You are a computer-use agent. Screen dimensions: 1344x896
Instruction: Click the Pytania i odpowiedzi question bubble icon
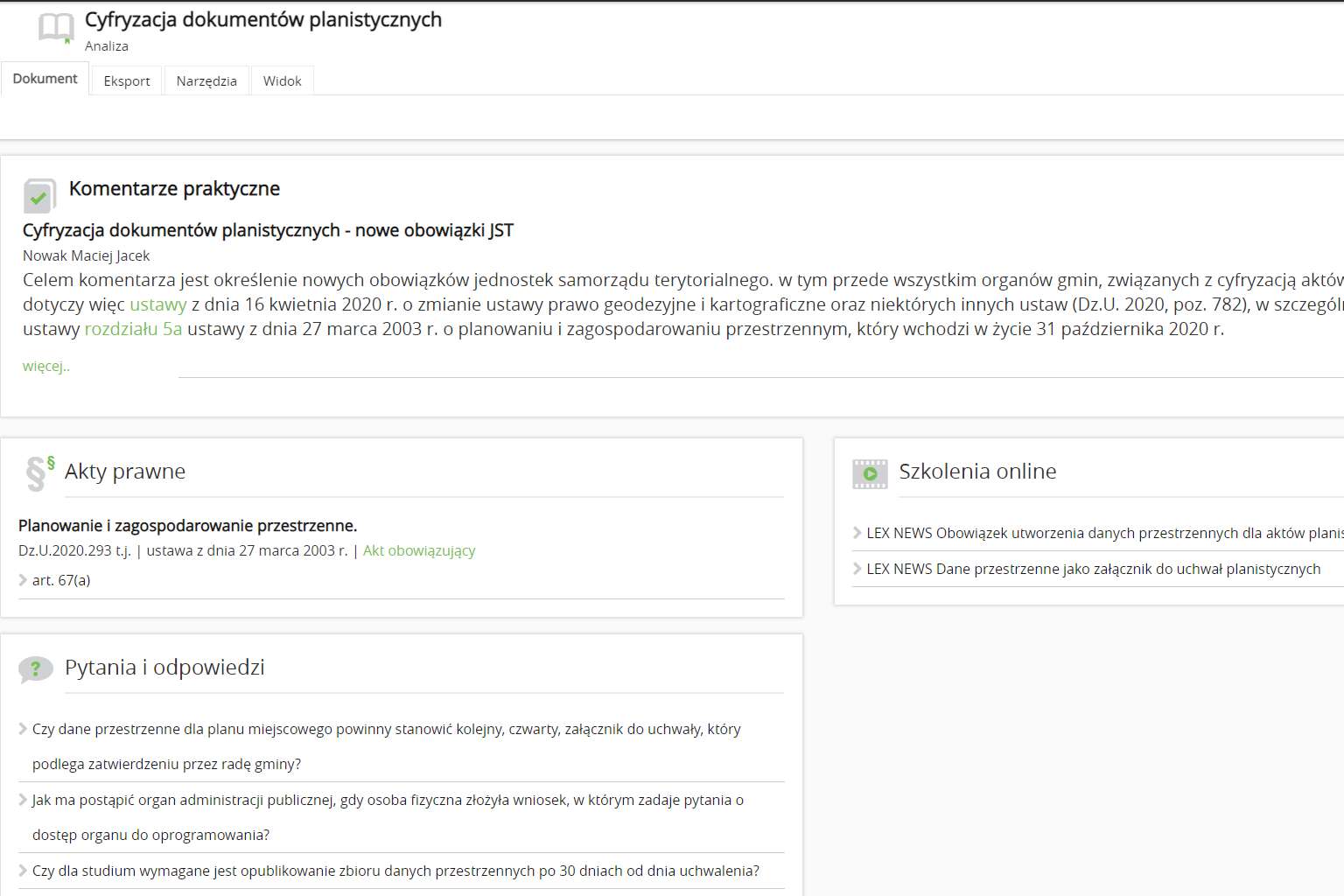[36, 670]
